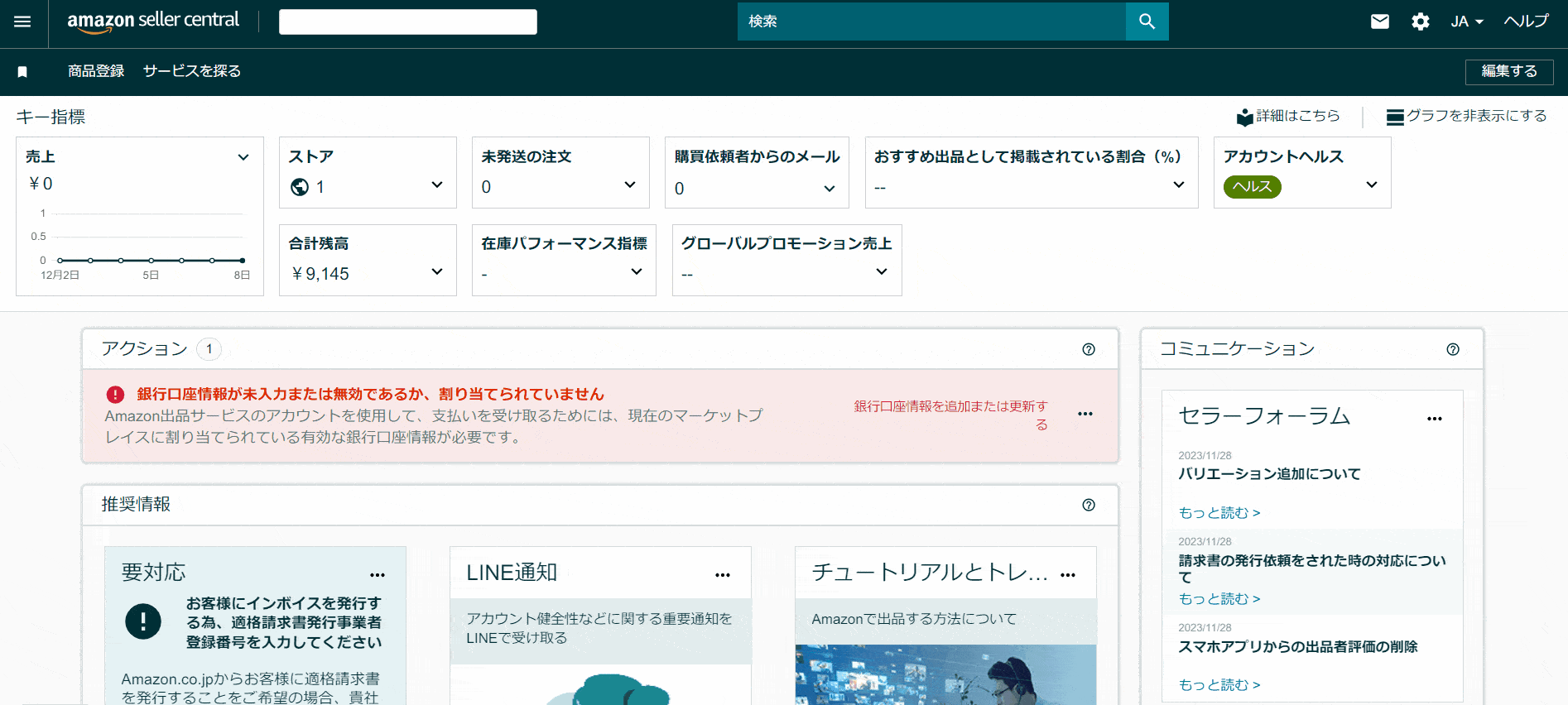Open the three-dot menu on the LINE通知 card
This screenshot has height=705, width=1568.
coord(722,575)
